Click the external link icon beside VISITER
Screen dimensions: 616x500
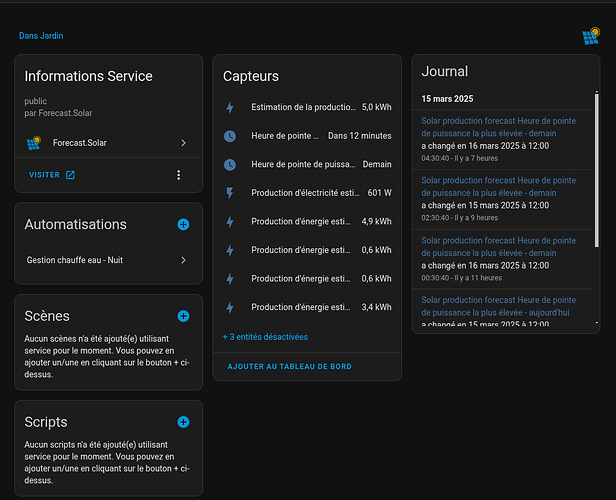70,175
